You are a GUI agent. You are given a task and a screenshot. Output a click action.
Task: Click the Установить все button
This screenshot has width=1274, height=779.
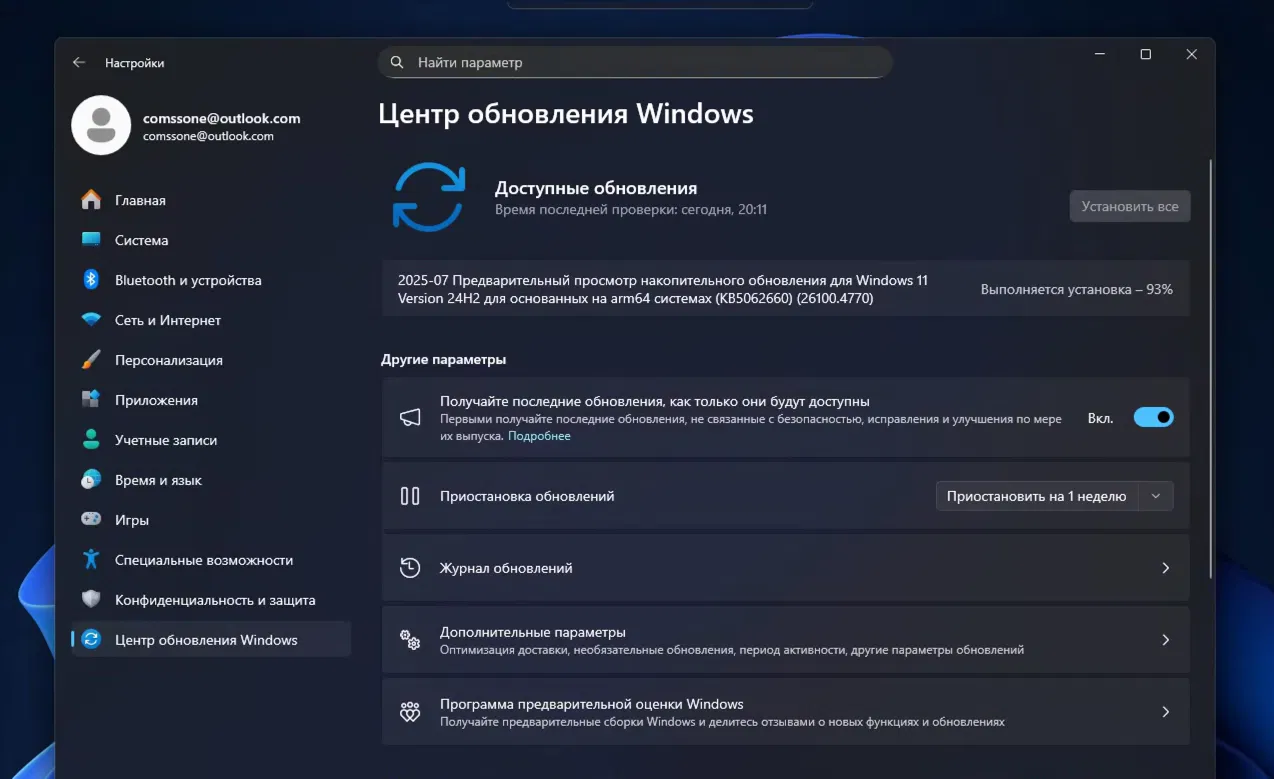[x=1130, y=207]
